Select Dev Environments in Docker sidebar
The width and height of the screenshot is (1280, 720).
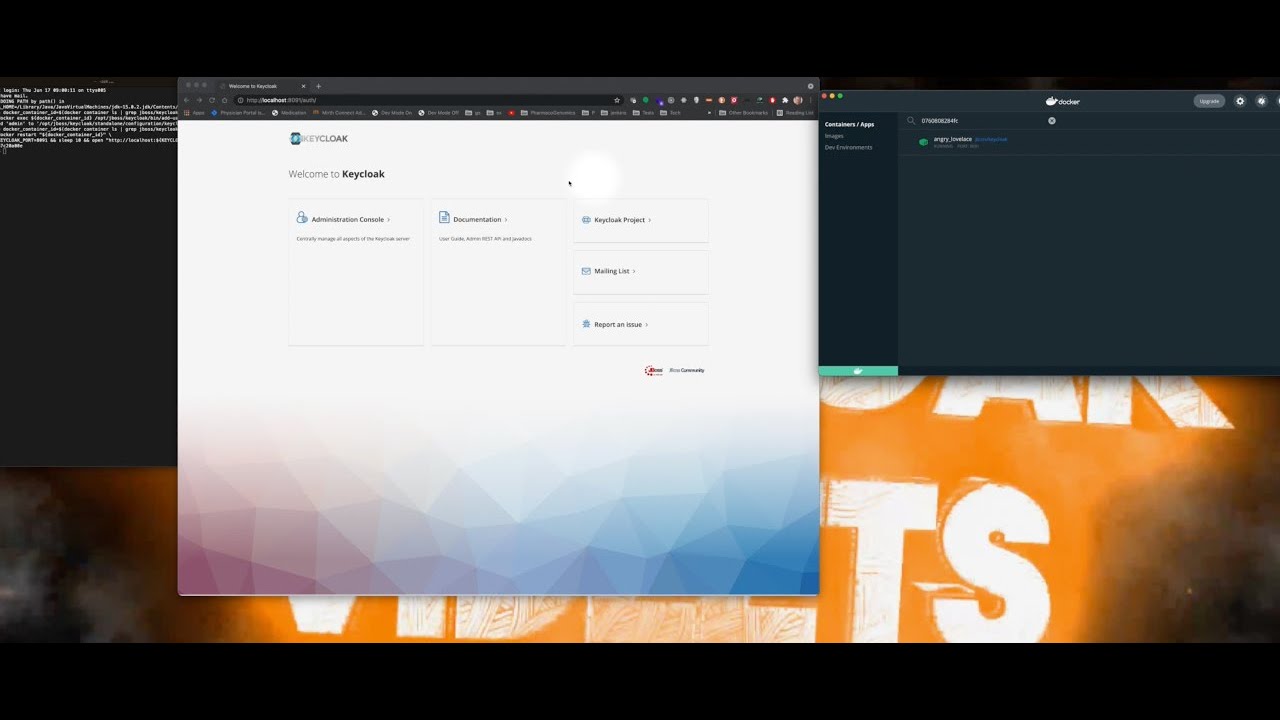tap(848, 147)
